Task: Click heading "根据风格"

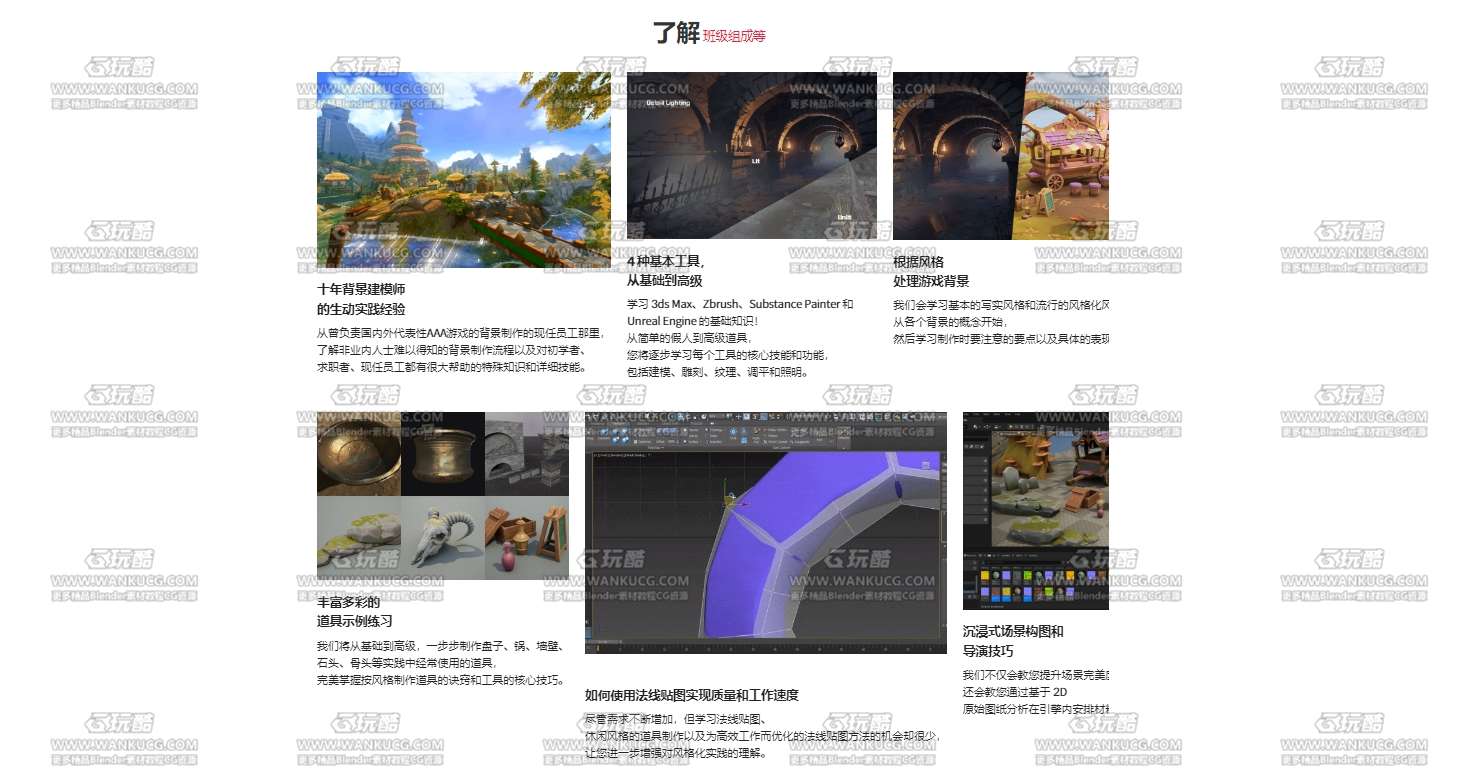Action: [x=918, y=262]
